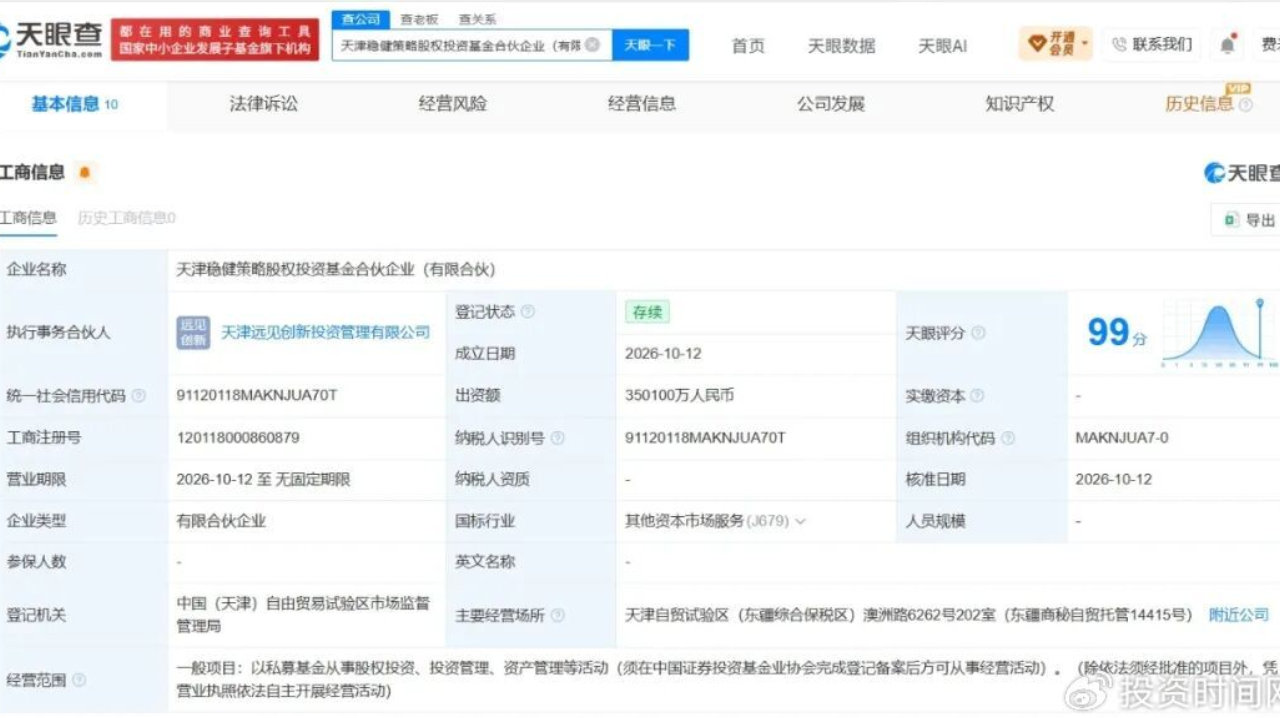Open the 首页 menu item

(x=748, y=45)
